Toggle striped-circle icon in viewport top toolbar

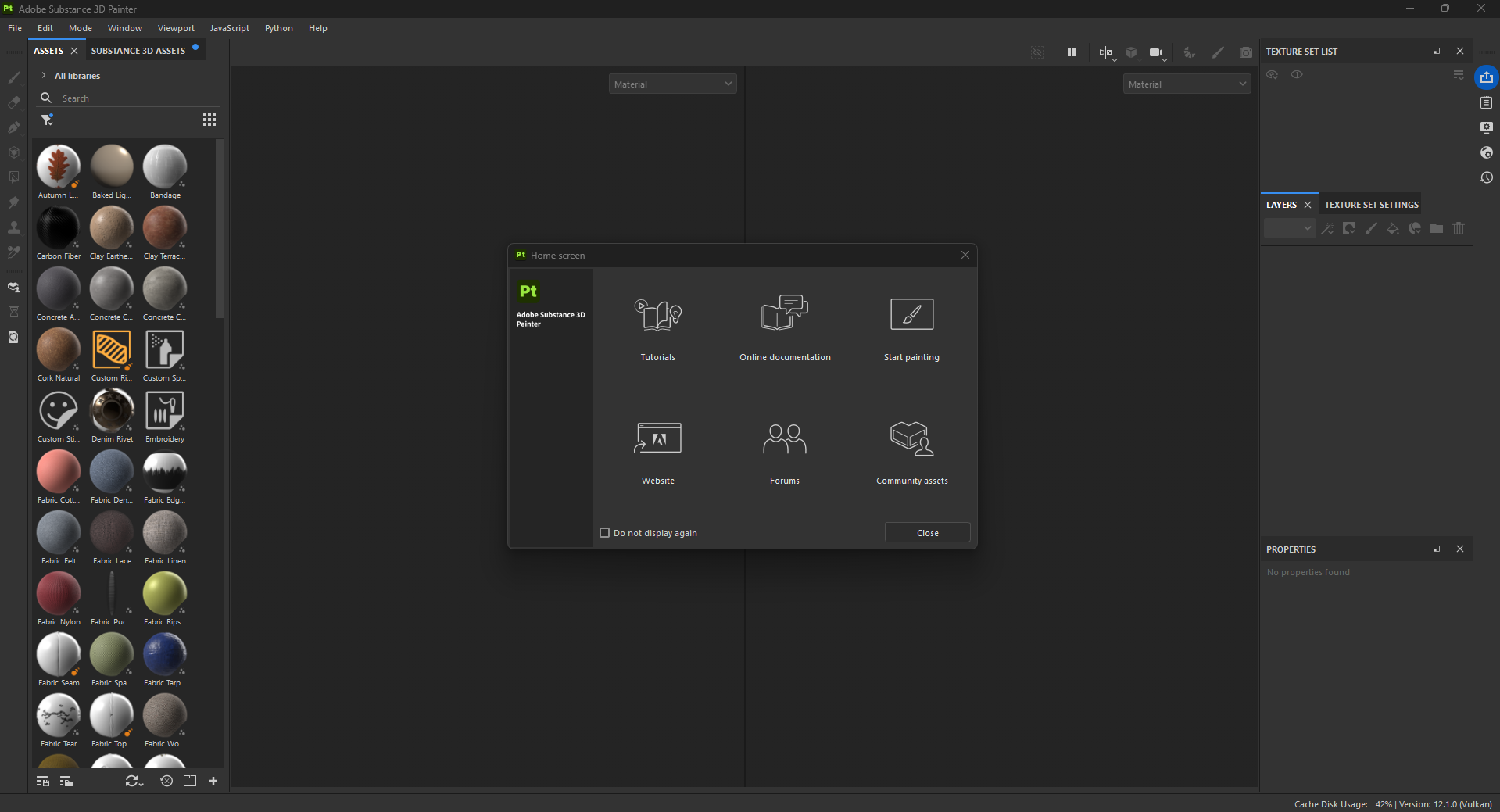pos(1189,52)
